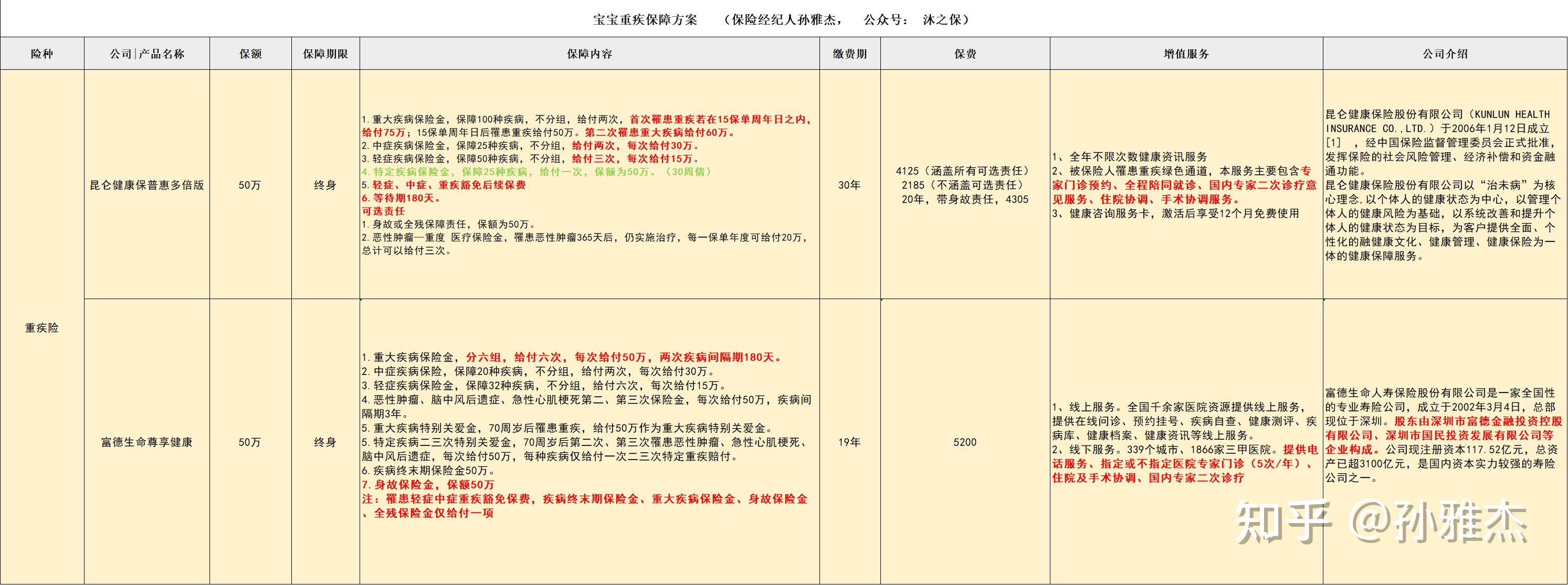
Task: Click the red 可选责任 label
Action: [384, 211]
